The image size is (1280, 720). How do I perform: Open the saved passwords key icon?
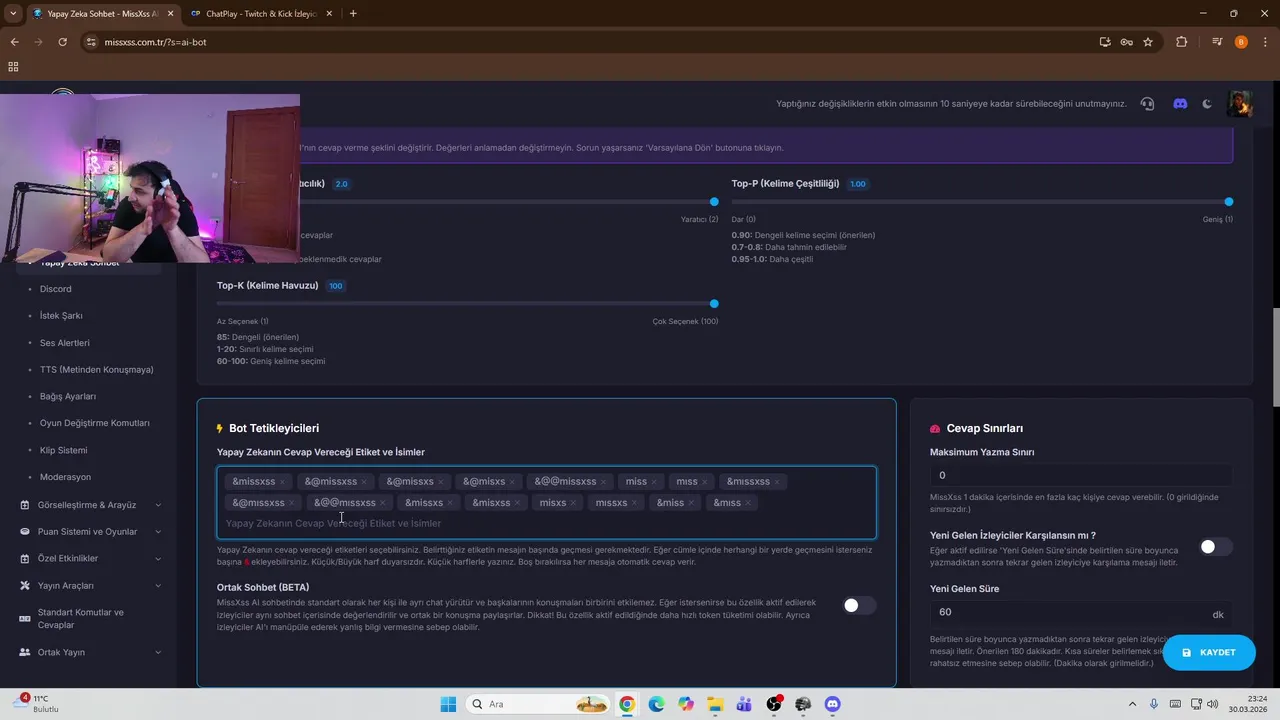click(1126, 42)
